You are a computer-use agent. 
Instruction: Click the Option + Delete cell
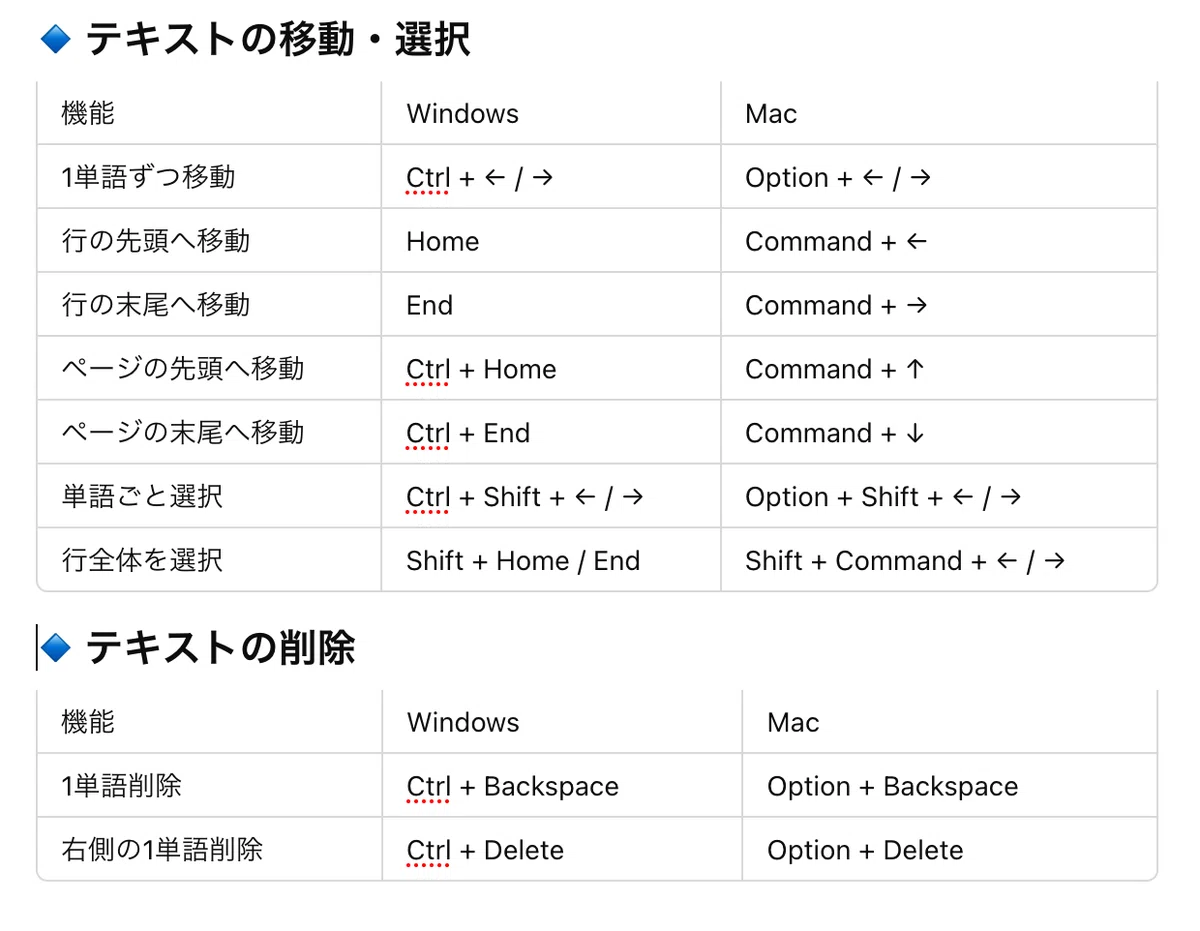pos(950,850)
